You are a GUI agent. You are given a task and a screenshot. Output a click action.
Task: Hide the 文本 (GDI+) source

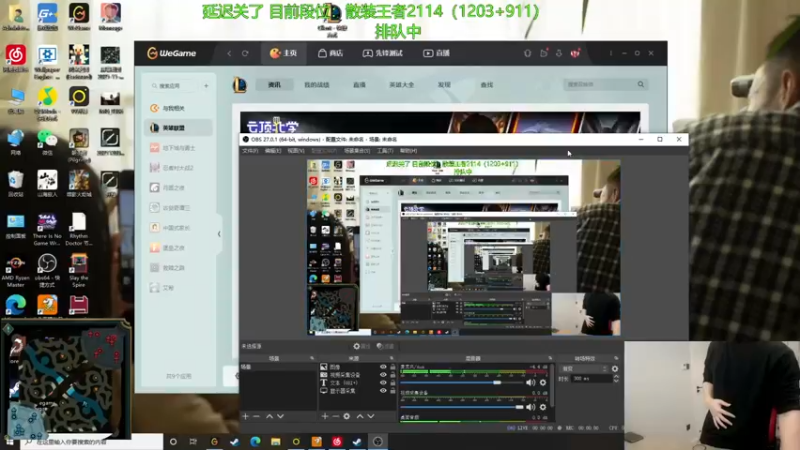tap(383, 383)
